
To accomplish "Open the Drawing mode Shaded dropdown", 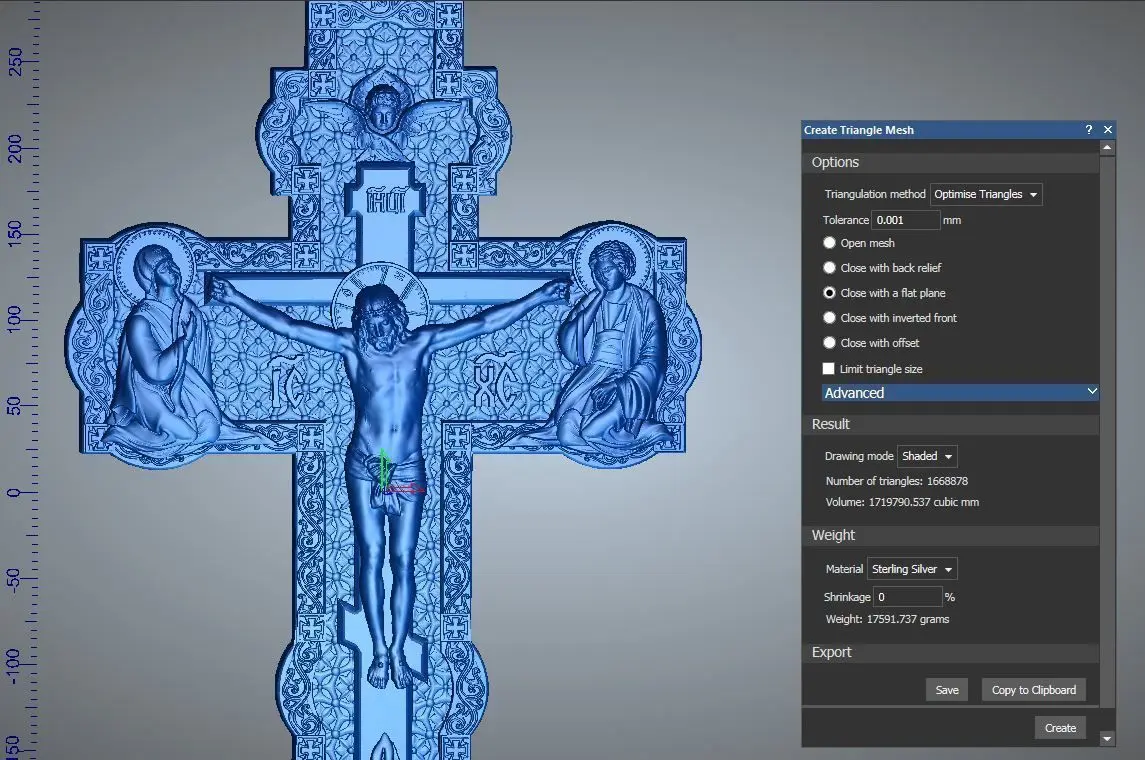I will point(927,456).
